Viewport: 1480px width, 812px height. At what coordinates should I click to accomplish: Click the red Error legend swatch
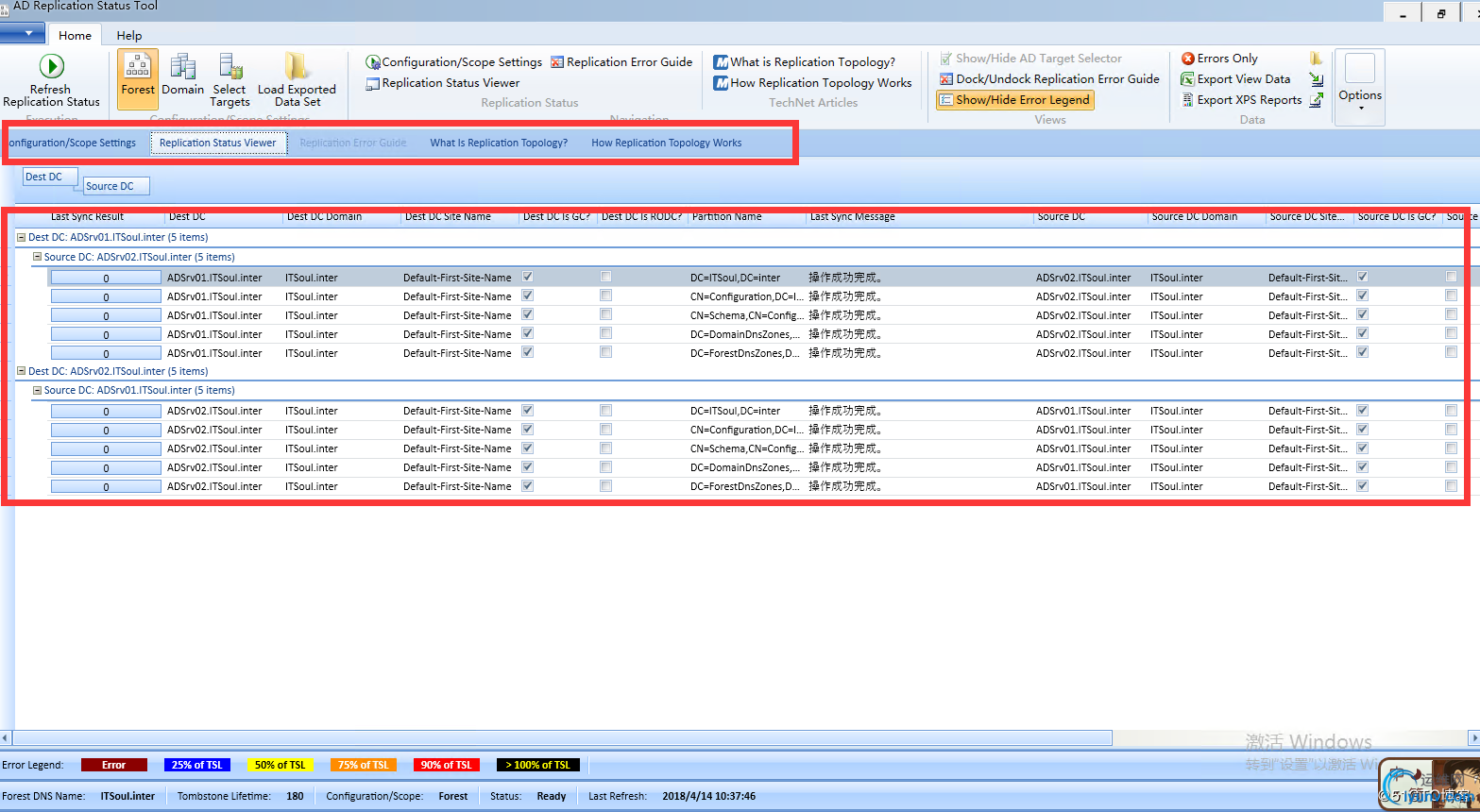(114, 765)
